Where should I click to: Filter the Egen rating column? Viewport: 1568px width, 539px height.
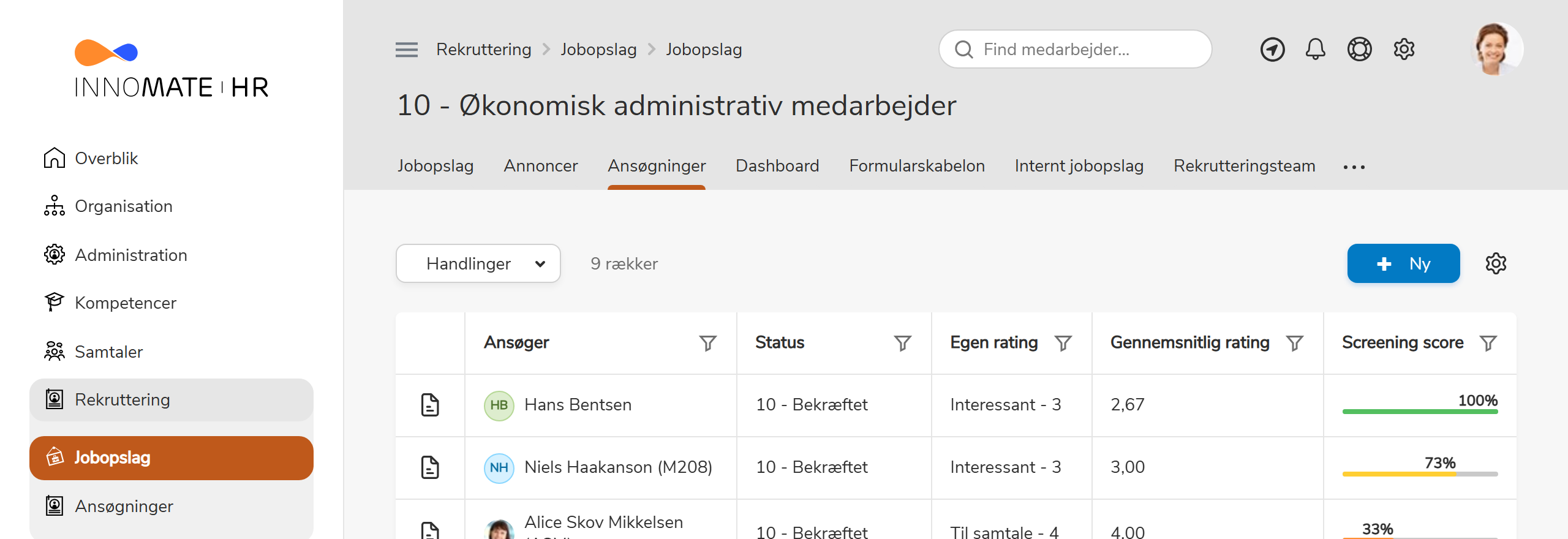click(1063, 343)
